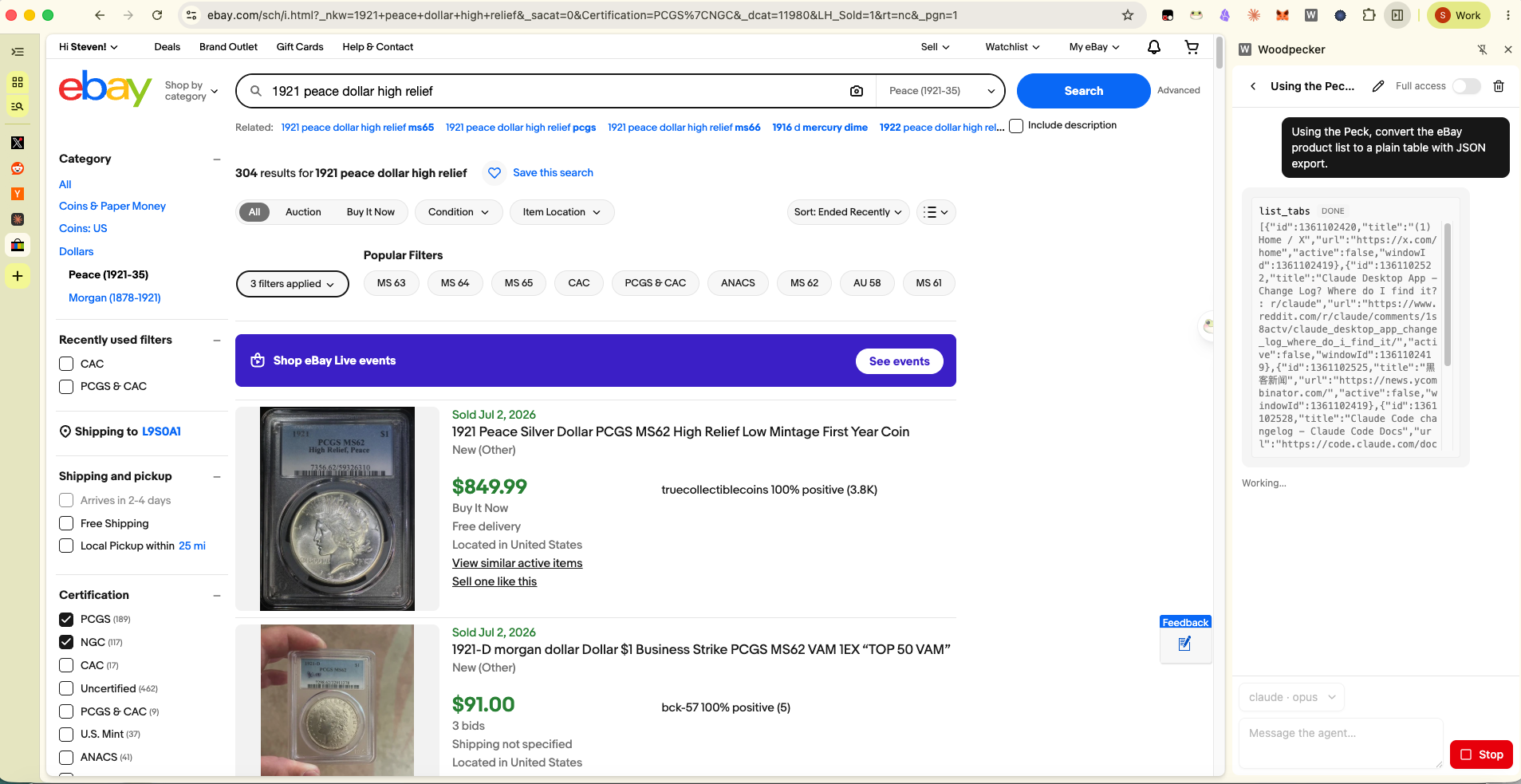This screenshot has width=1521, height=784.
Task: Open the Feedback form icon
Action: [x=1185, y=644]
